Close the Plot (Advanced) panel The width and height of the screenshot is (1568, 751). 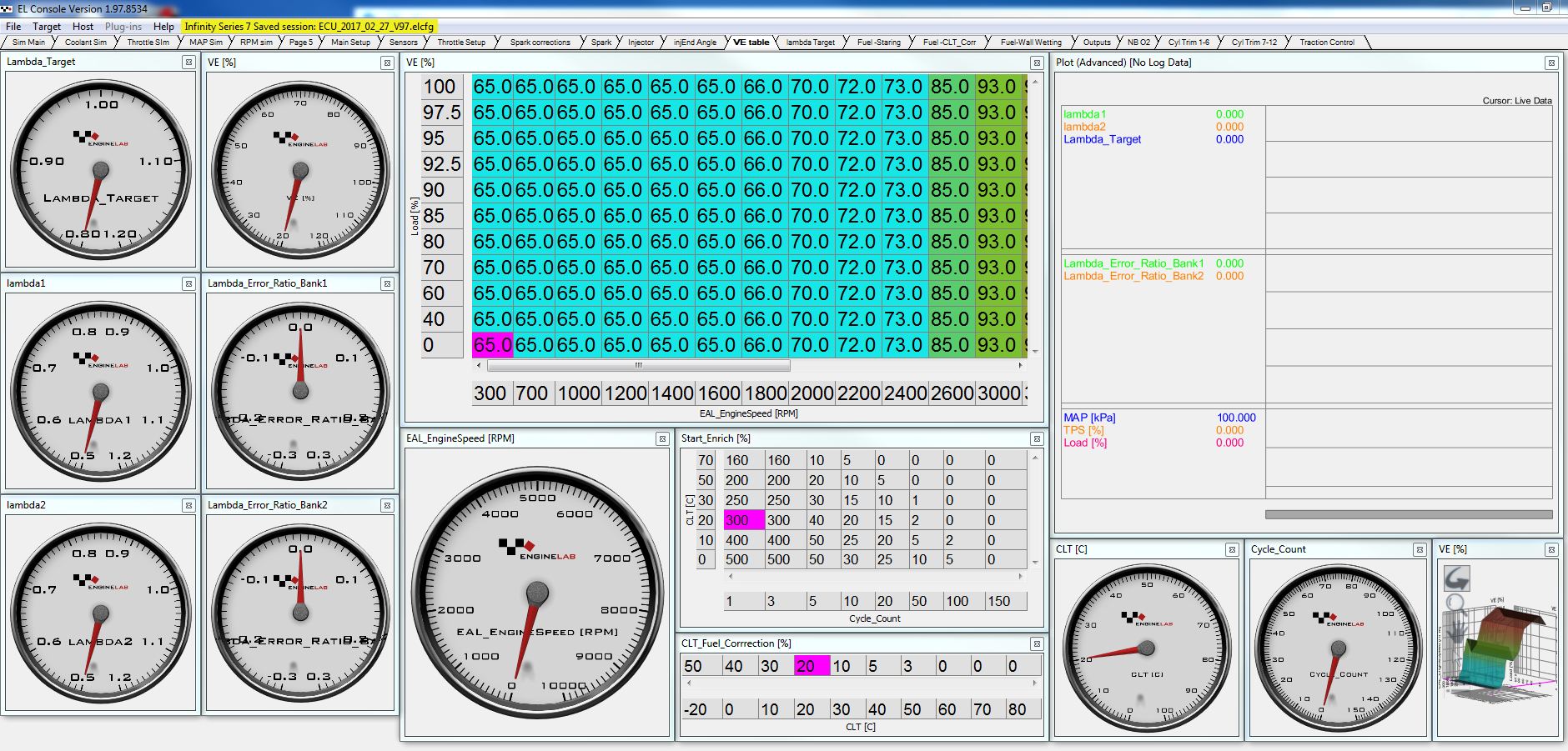pos(1551,63)
